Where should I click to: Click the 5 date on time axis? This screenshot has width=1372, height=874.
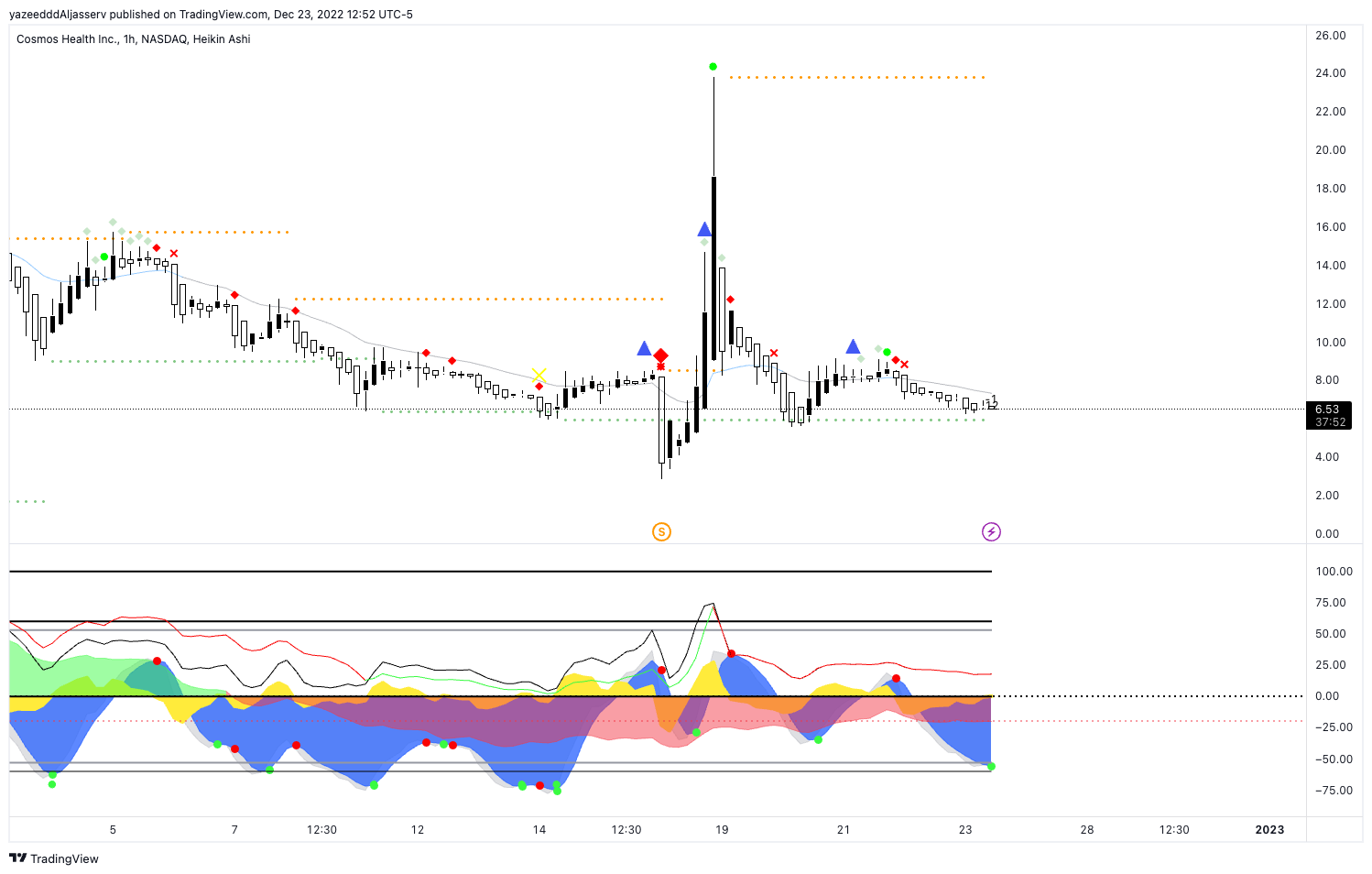click(113, 830)
